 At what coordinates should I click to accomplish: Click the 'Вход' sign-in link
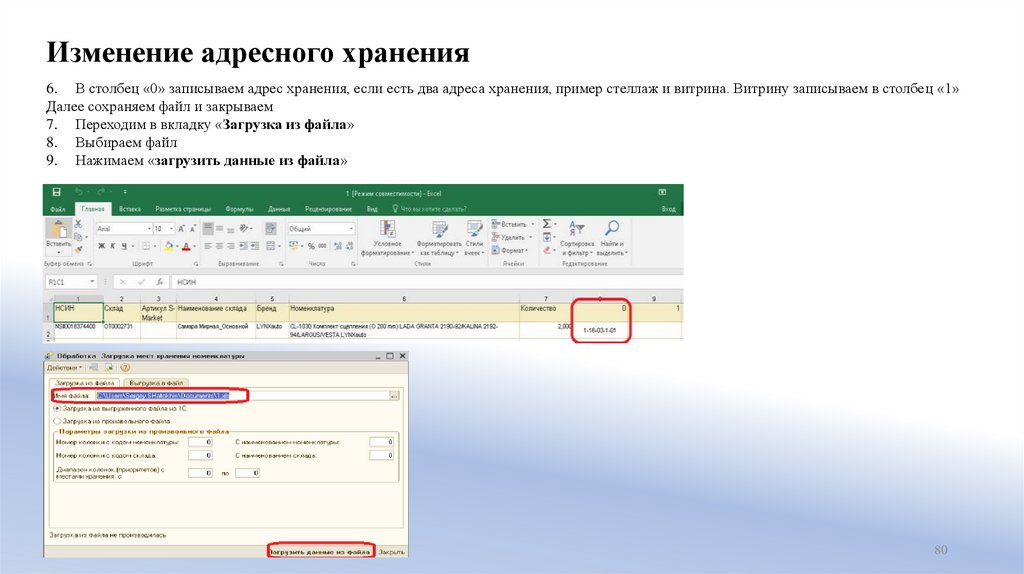[x=669, y=210]
